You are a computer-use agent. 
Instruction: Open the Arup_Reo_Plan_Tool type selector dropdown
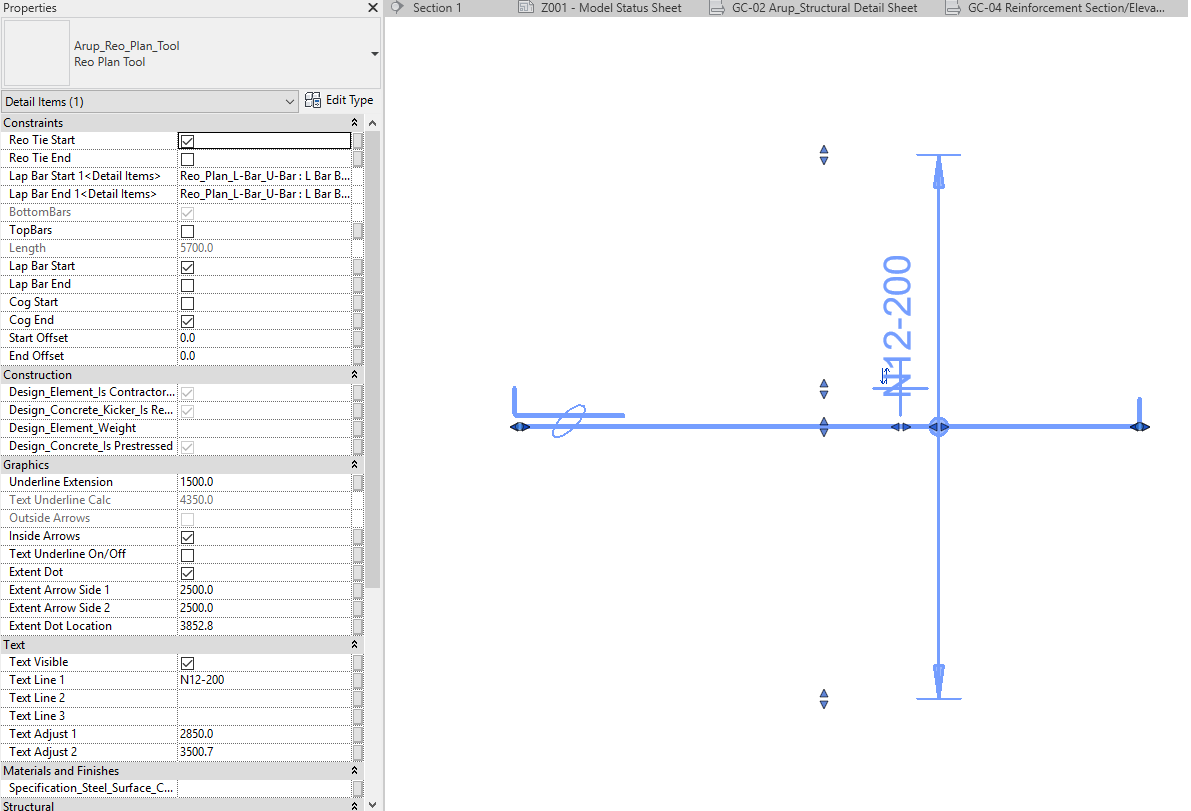(x=374, y=54)
